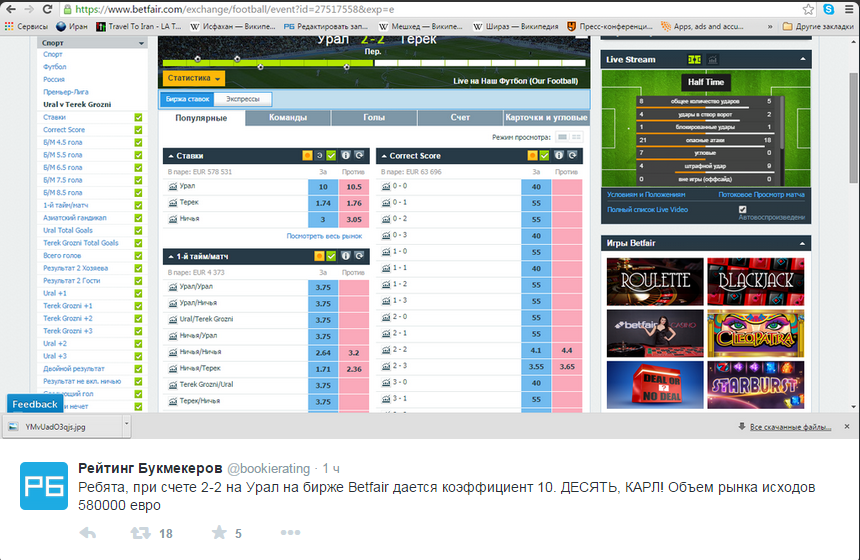Open graph icon for Урал in Ставки

click(x=173, y=186)
